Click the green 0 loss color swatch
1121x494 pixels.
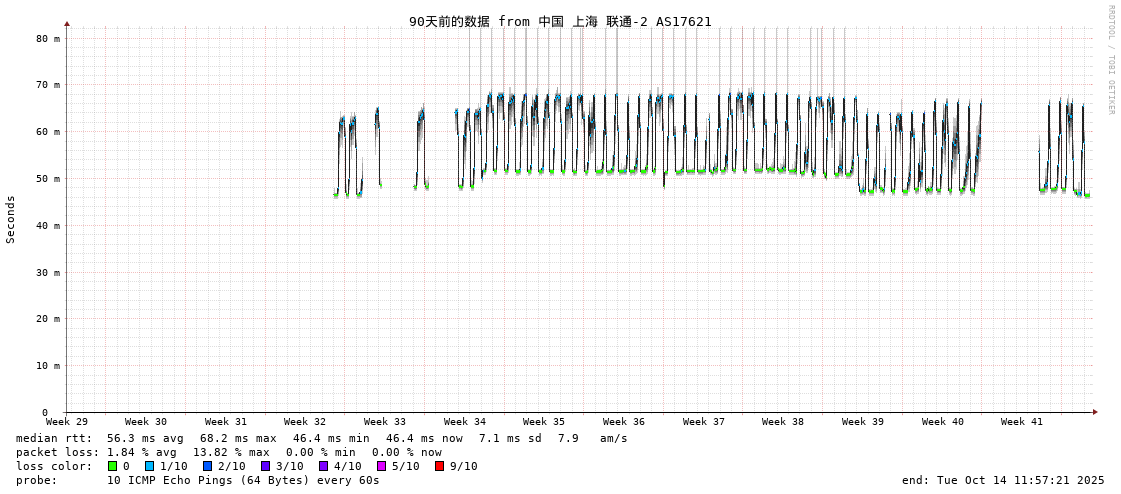coord(113,466)
